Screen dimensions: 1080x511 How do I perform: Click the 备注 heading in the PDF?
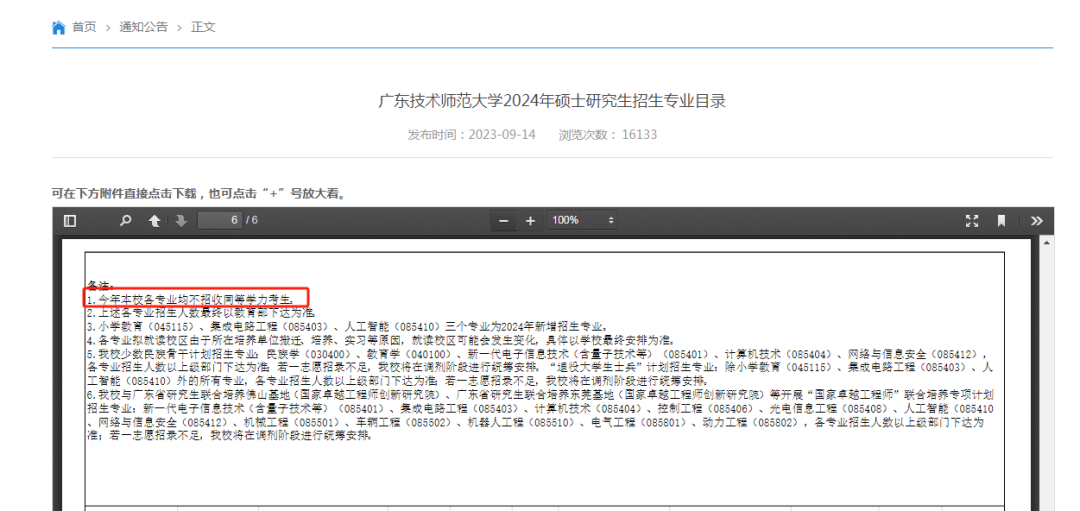point(101,285)
